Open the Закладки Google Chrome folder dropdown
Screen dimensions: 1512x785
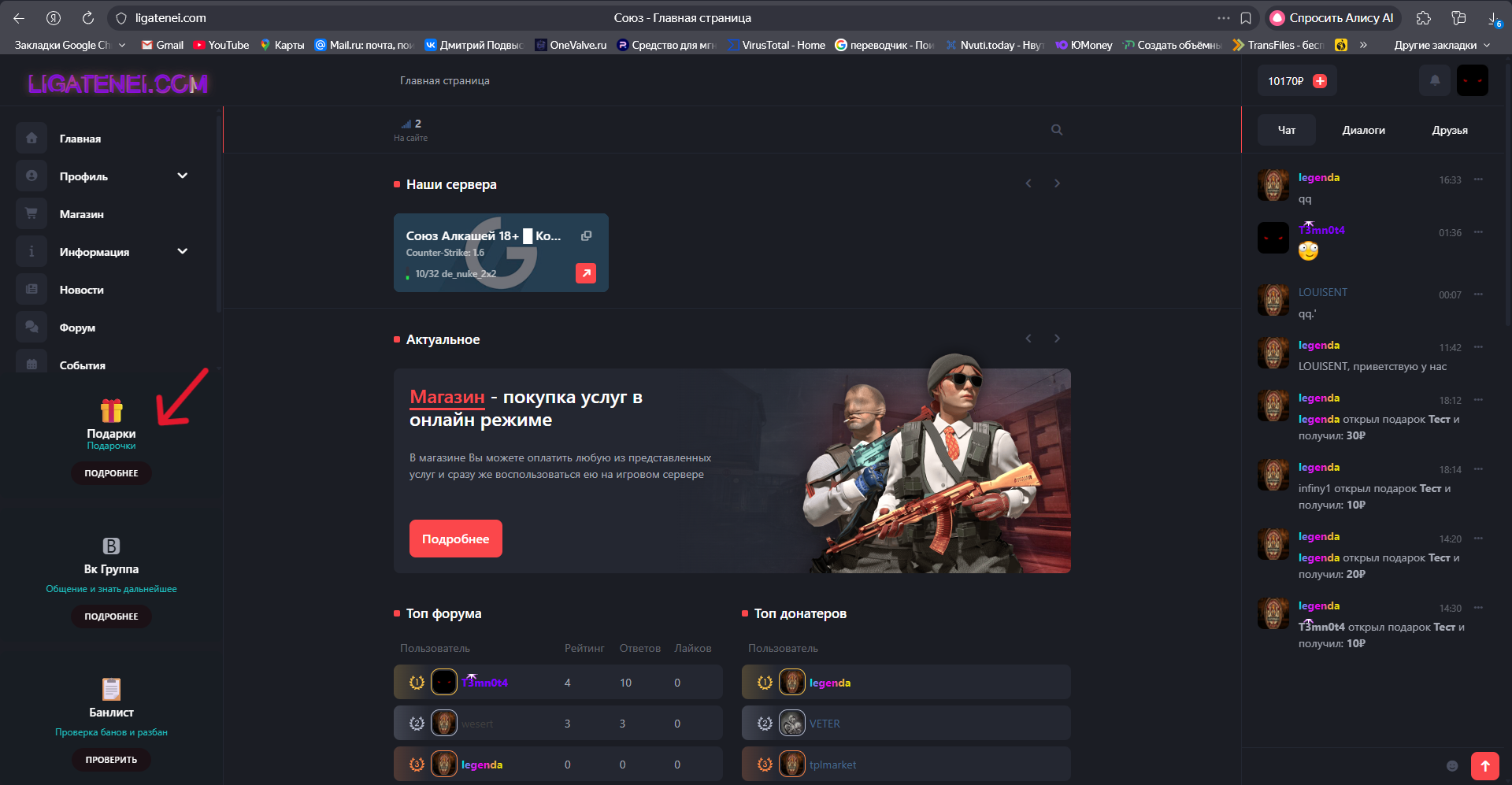pos(69,45)
